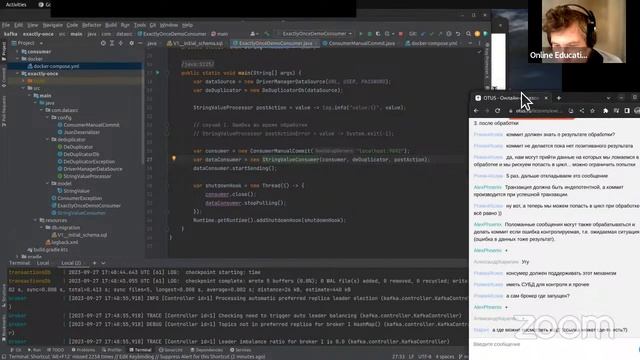Switch to the docker-compose.yml editor tab

click(431, 43)
